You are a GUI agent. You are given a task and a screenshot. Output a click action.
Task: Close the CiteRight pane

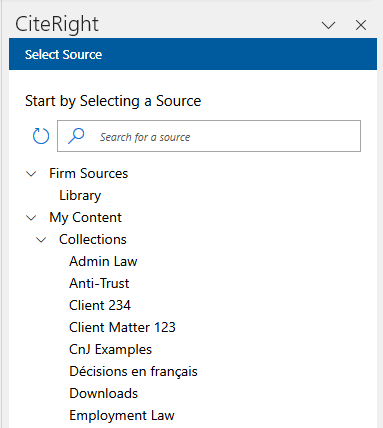click(361, 25)
